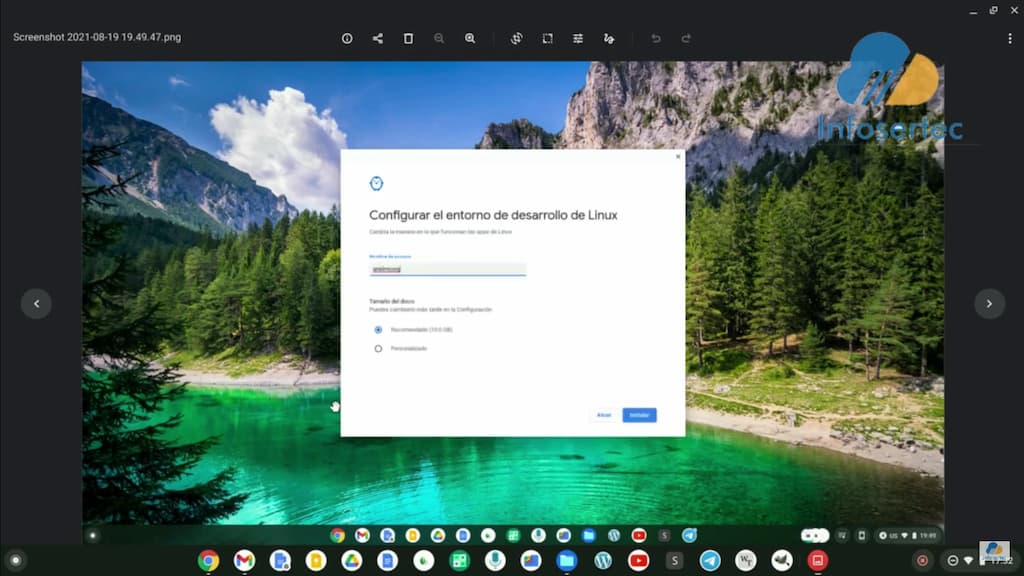1024x576 pixels.
Task: Click the Atrás button in the dialog
Action: [x=604, y=415]
